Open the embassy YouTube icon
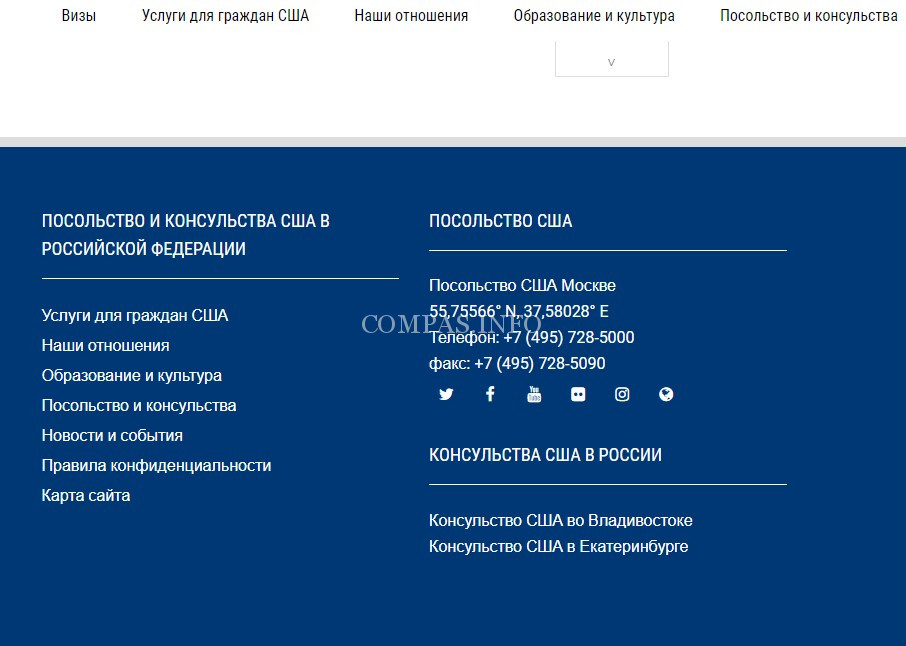The height and width of the screenshot is (646, 906). pos(534,394)
